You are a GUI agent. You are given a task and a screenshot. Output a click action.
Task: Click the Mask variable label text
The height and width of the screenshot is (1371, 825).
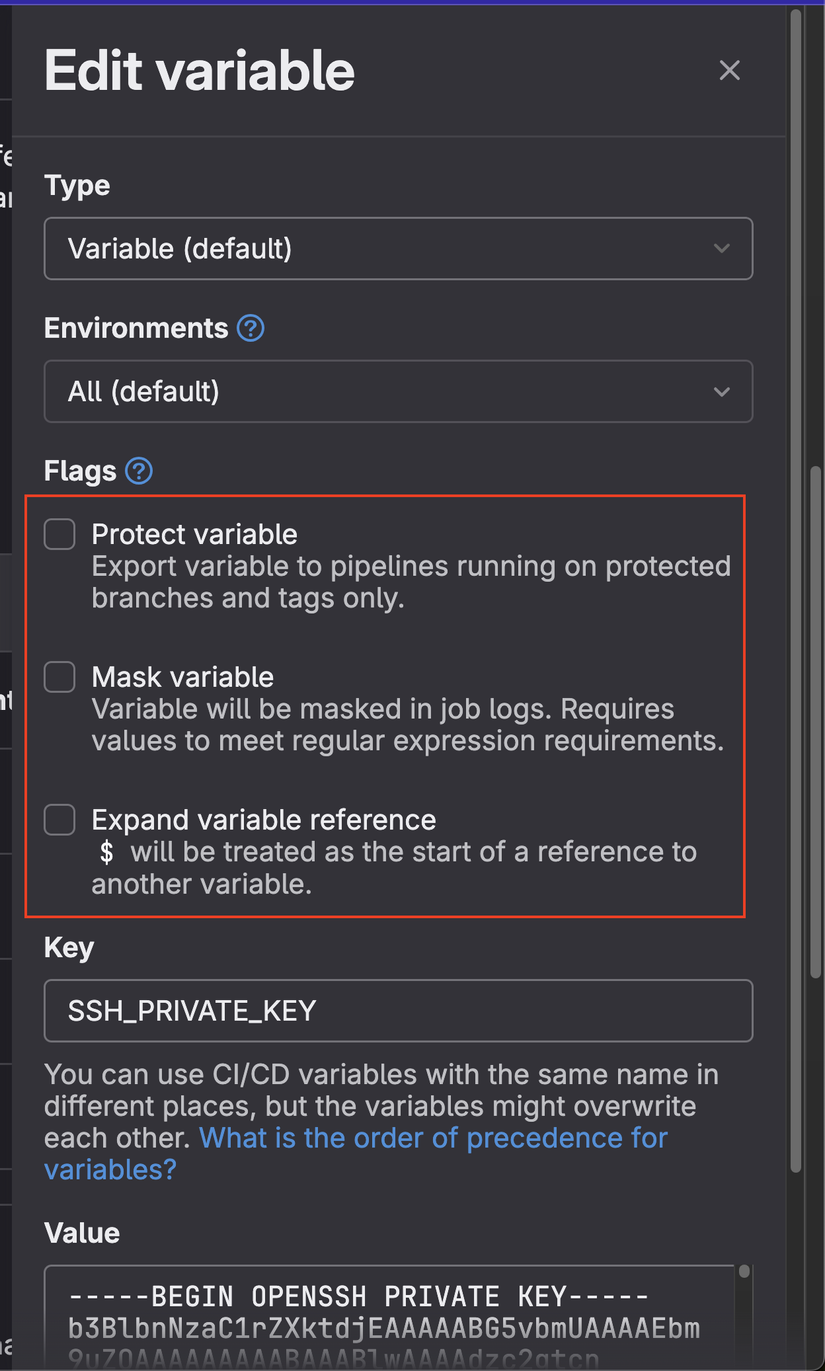(182, 677)
